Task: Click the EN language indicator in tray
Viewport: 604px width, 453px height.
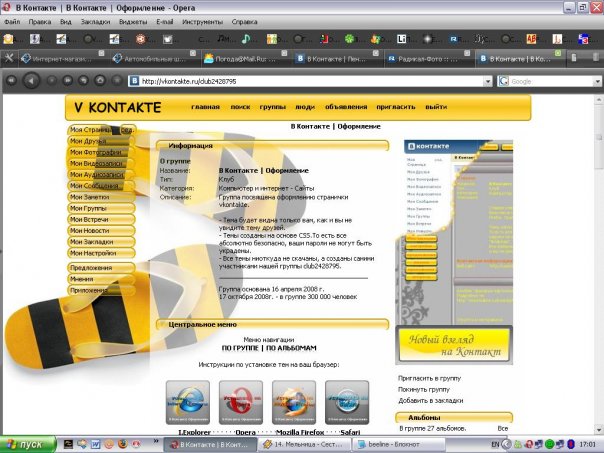Action: 495,445
